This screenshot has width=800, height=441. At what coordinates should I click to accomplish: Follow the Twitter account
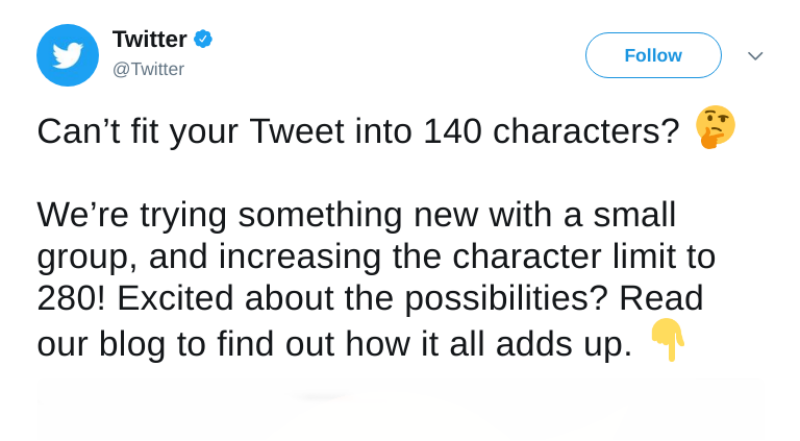tap(653, 55)
